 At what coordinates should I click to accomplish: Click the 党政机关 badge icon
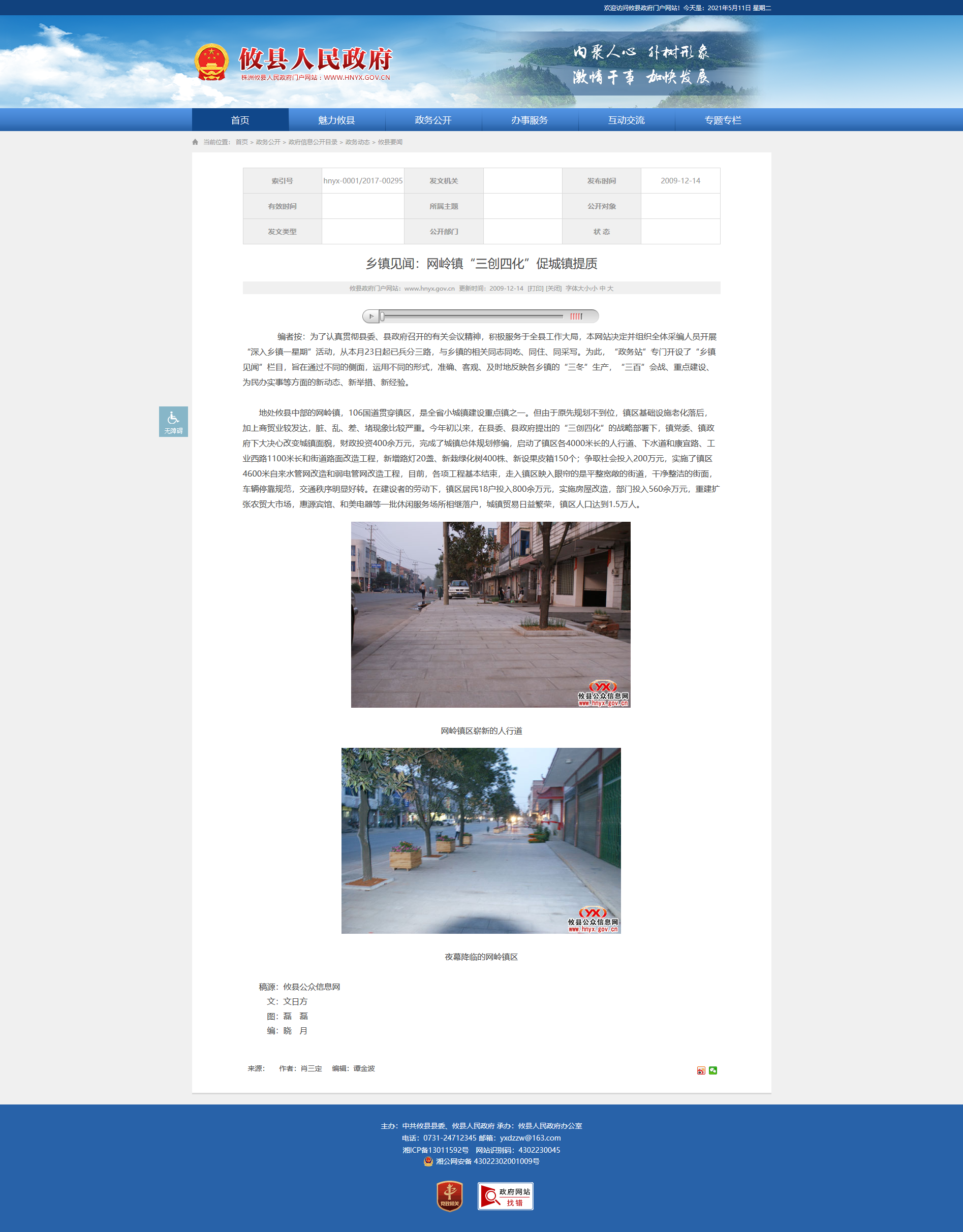[x=450, y=1196]
